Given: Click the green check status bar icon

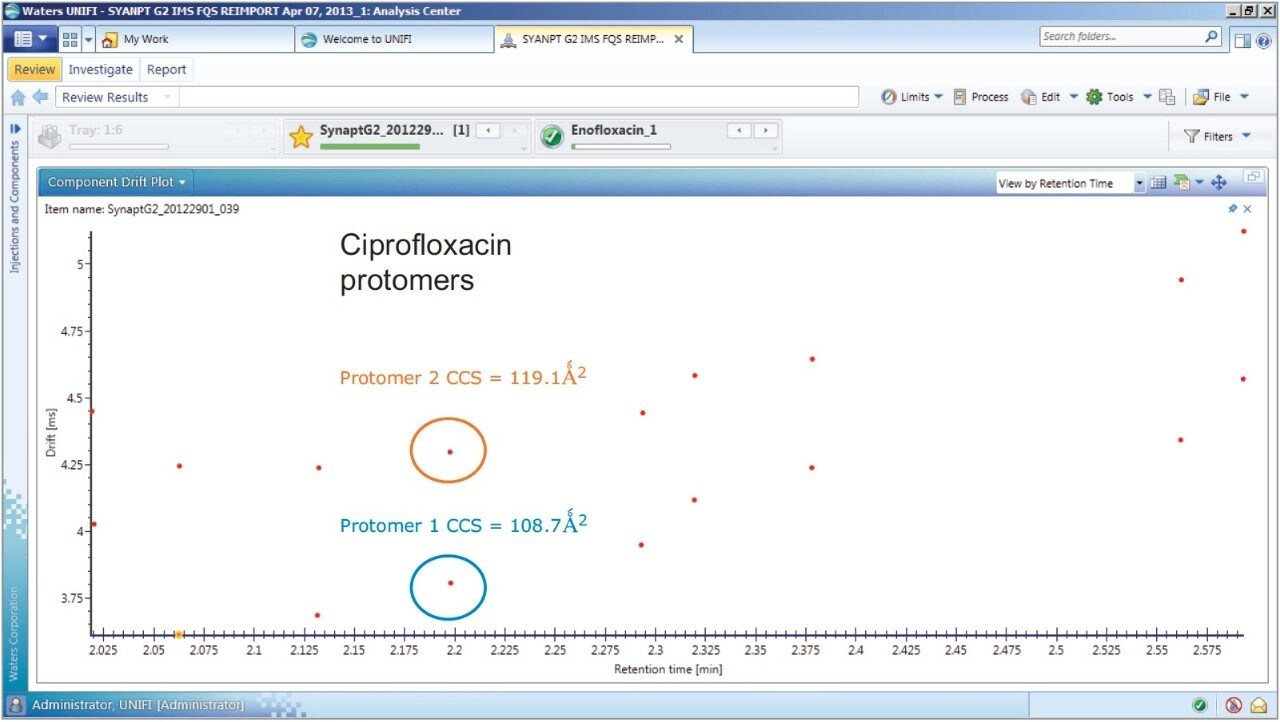Looking at the screenshot, I should [1199, 705].
